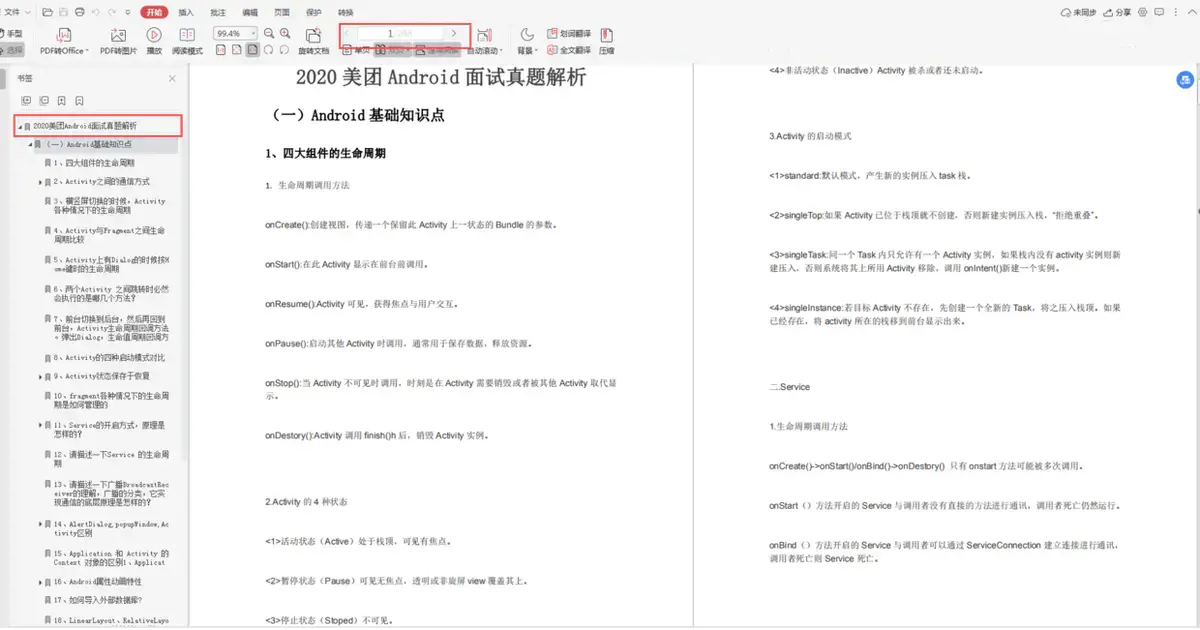This screenshot has width=1200, height=630.
Task: Select bookmark 1、四大组件的生命周期
Action: tap(95, 162)
